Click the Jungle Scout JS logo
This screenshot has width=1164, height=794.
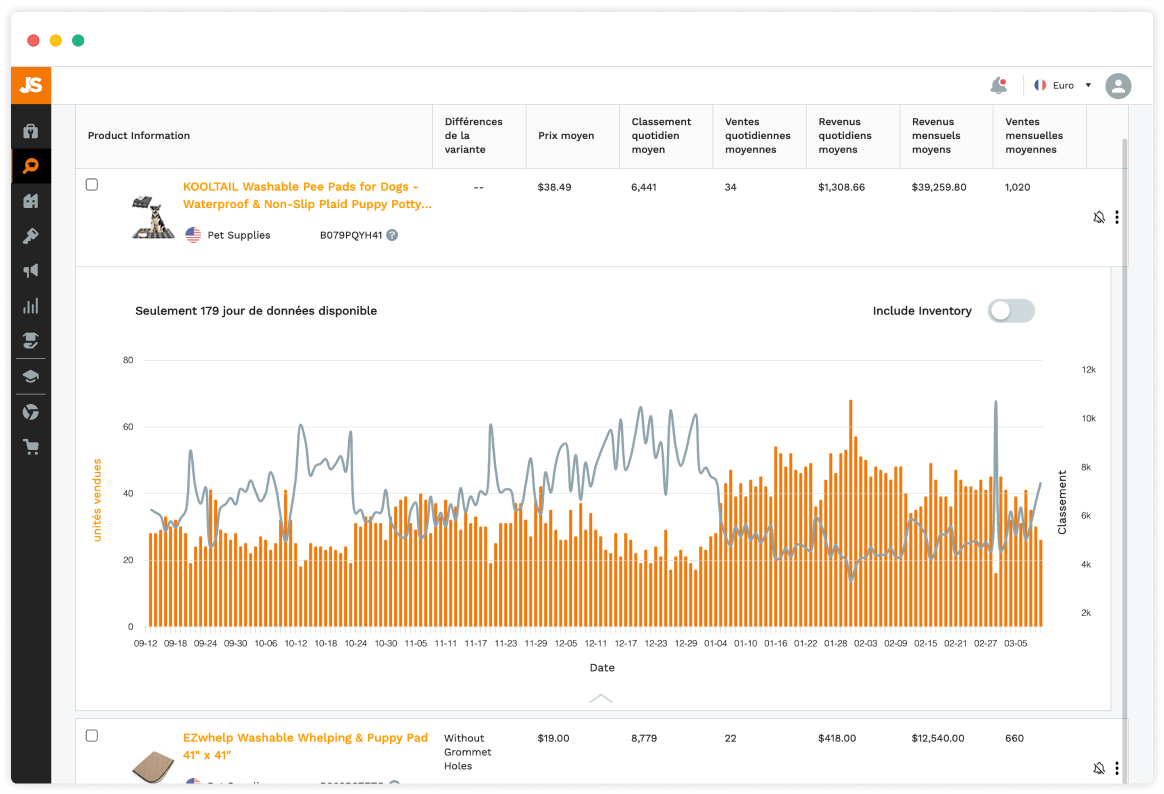point(30,85)
